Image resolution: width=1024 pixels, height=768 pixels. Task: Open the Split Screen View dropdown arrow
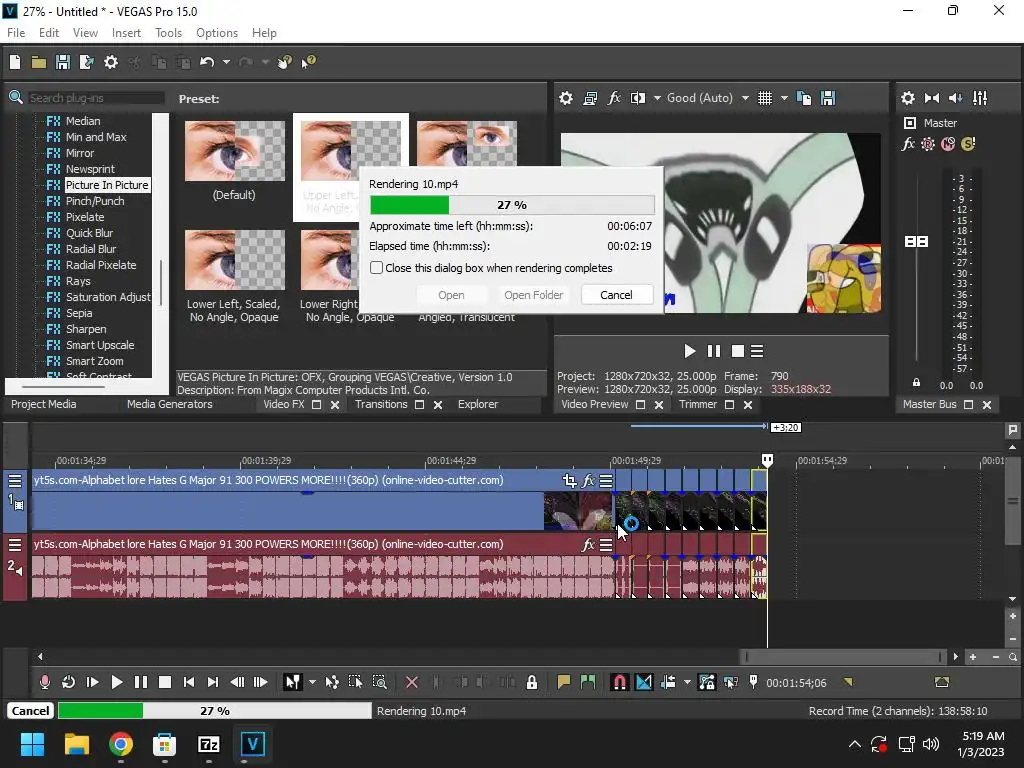pos(656,98)
